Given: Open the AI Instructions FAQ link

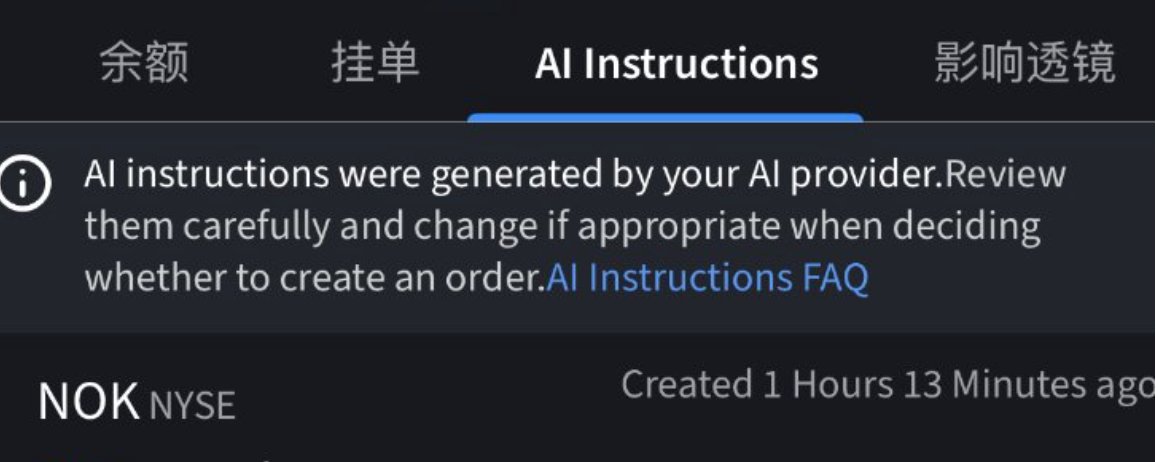Looking at the screenshot, I should point(708,278).
